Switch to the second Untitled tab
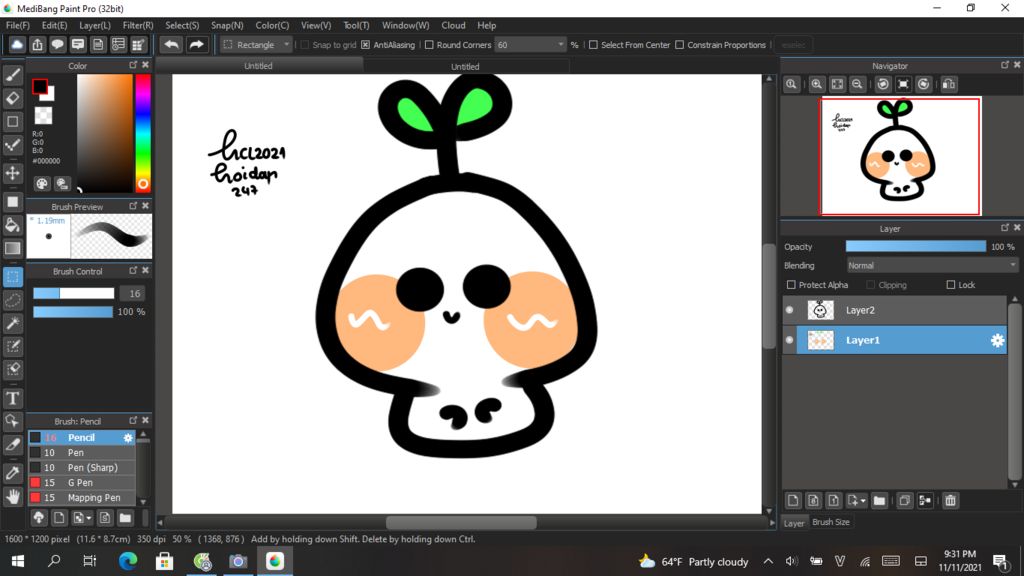 pos(465,67)
